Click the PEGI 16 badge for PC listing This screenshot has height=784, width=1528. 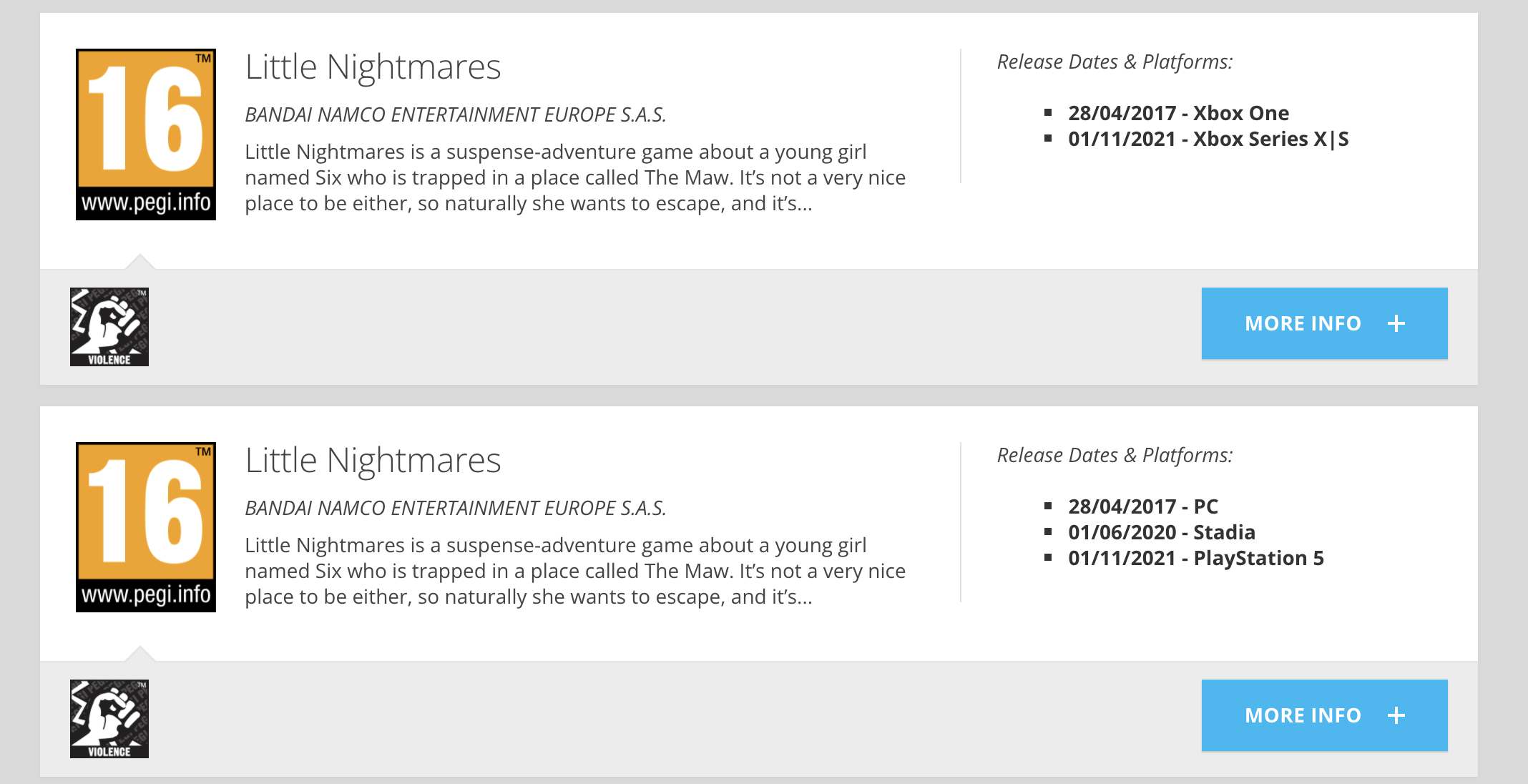coord(146,527)
